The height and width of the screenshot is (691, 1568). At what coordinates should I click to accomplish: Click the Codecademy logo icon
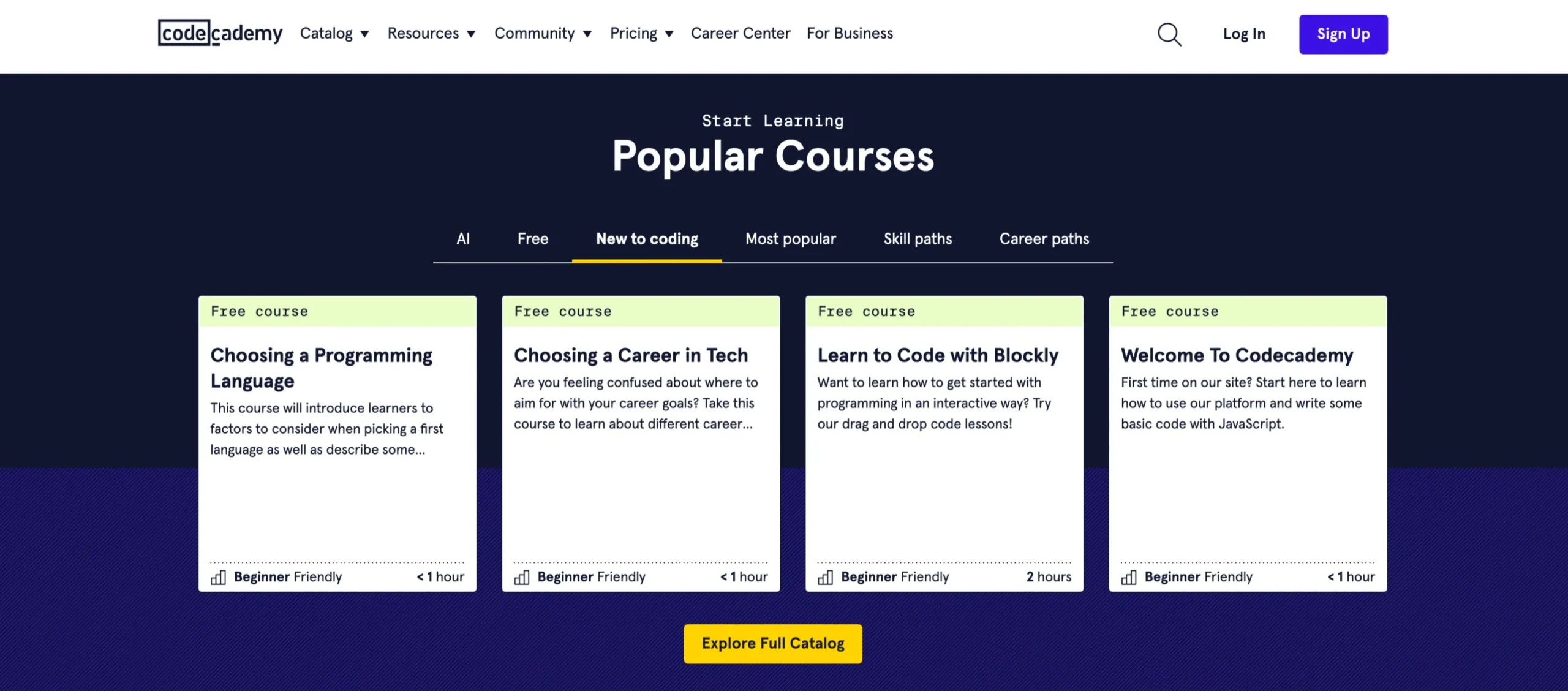click(x=220, y=33)
